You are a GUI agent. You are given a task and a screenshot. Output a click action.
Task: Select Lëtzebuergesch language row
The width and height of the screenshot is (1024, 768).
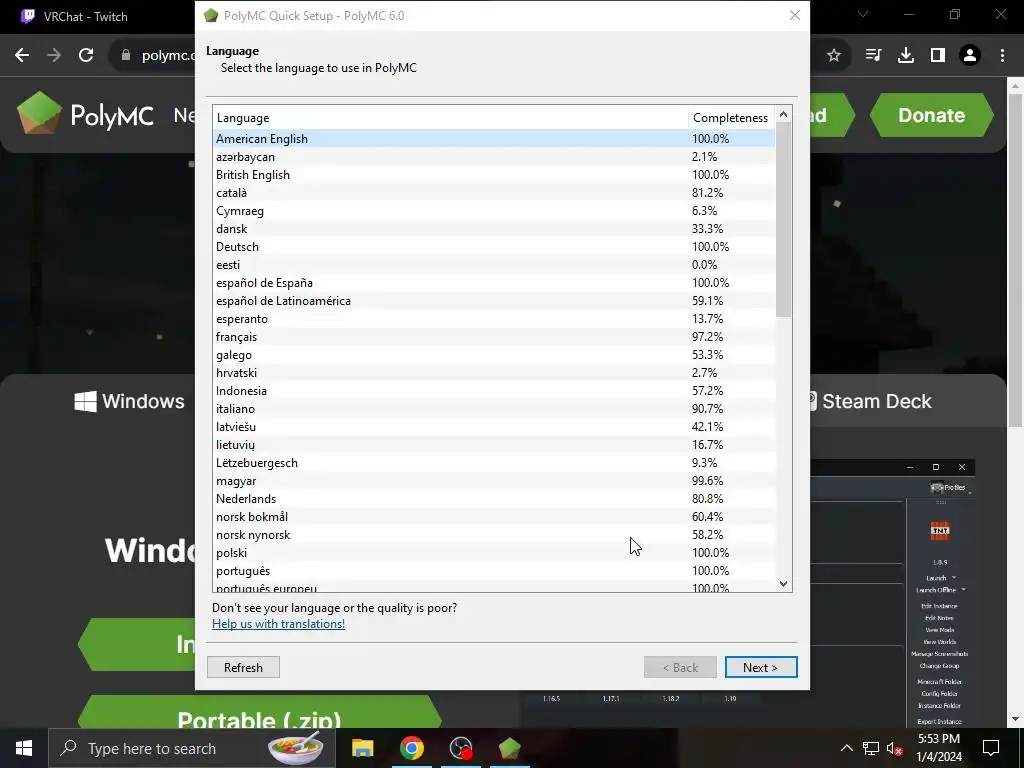(494, 463)
